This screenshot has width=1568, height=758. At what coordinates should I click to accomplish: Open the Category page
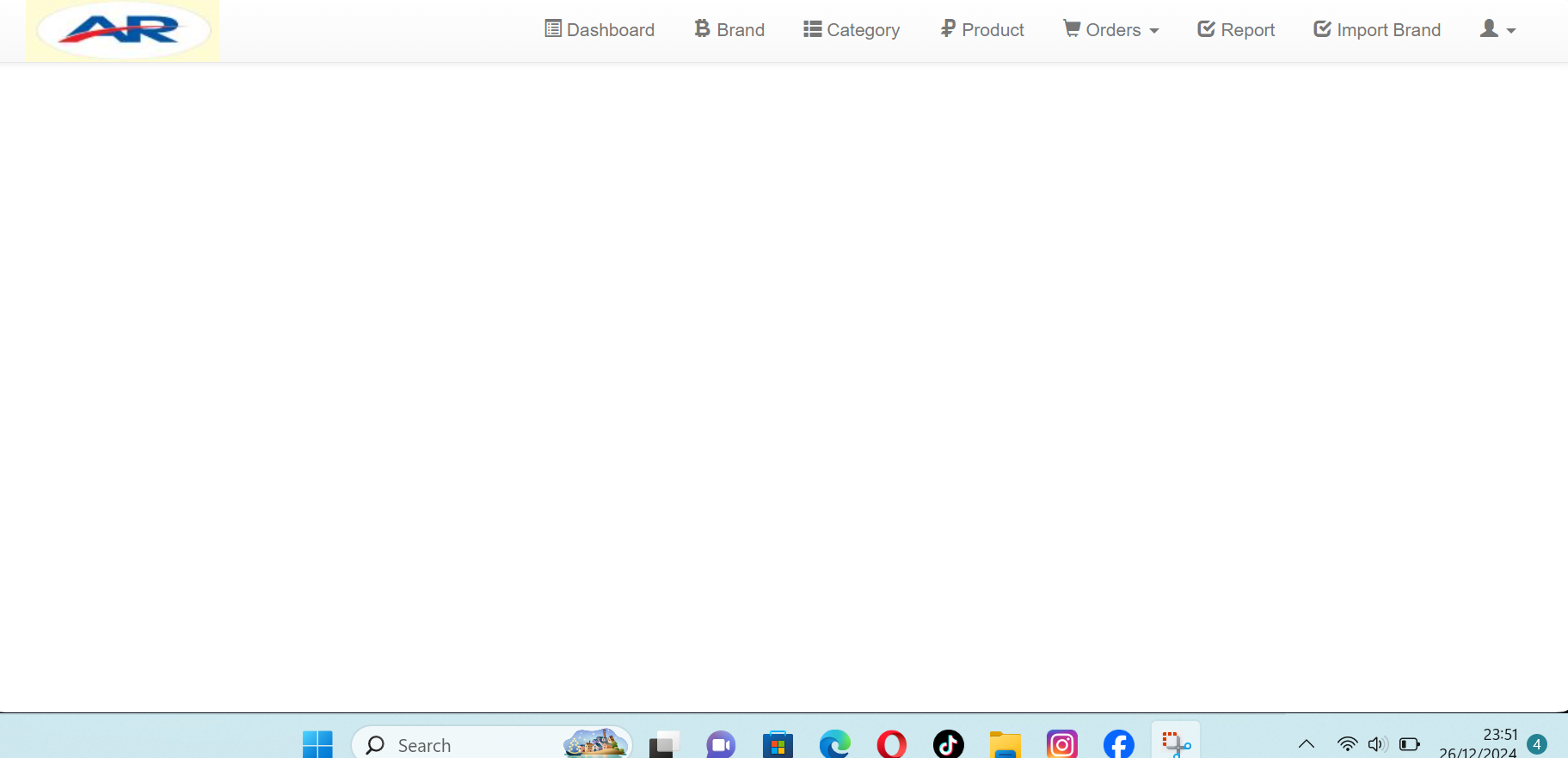point(852,30)
